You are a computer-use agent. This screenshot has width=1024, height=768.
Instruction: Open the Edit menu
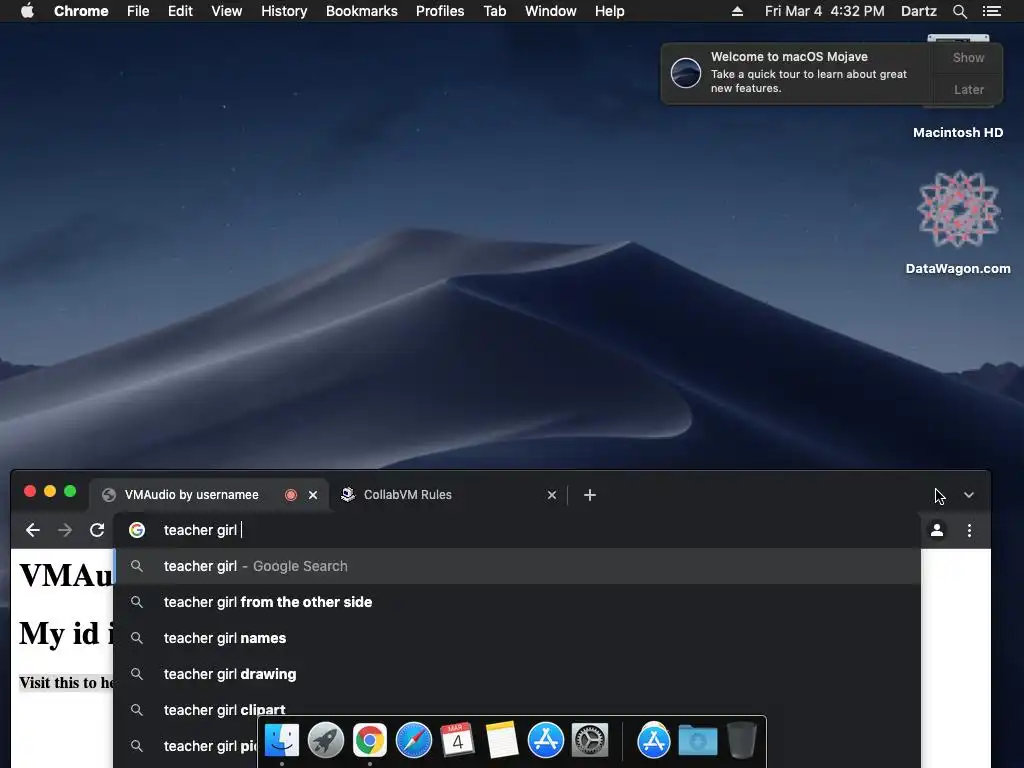click(x=180, y=11)
